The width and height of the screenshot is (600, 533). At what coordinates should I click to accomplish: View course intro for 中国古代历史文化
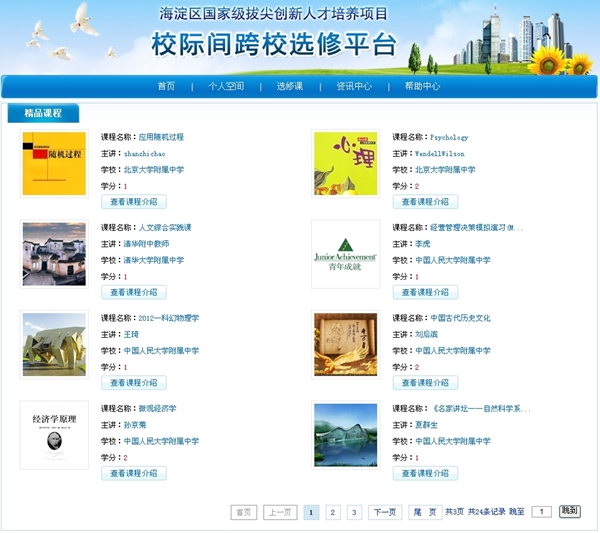(425, 383)
